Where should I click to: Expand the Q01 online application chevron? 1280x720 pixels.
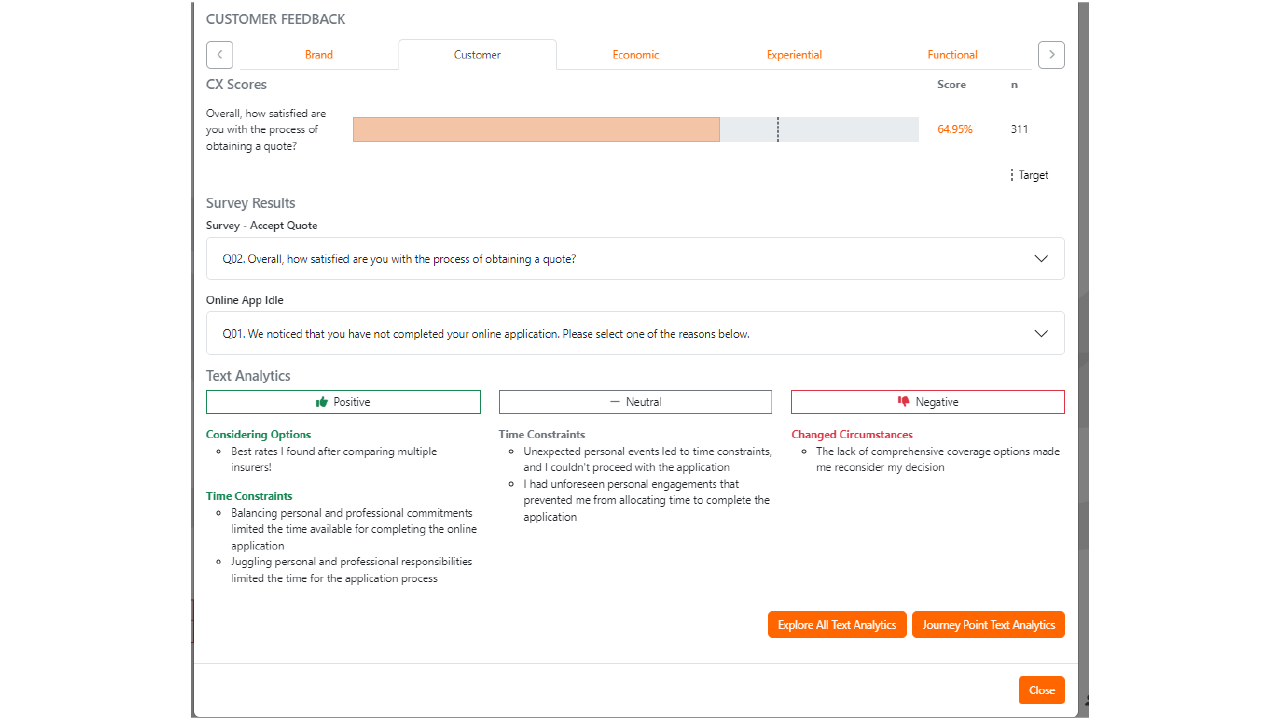tap(1041, 334)
